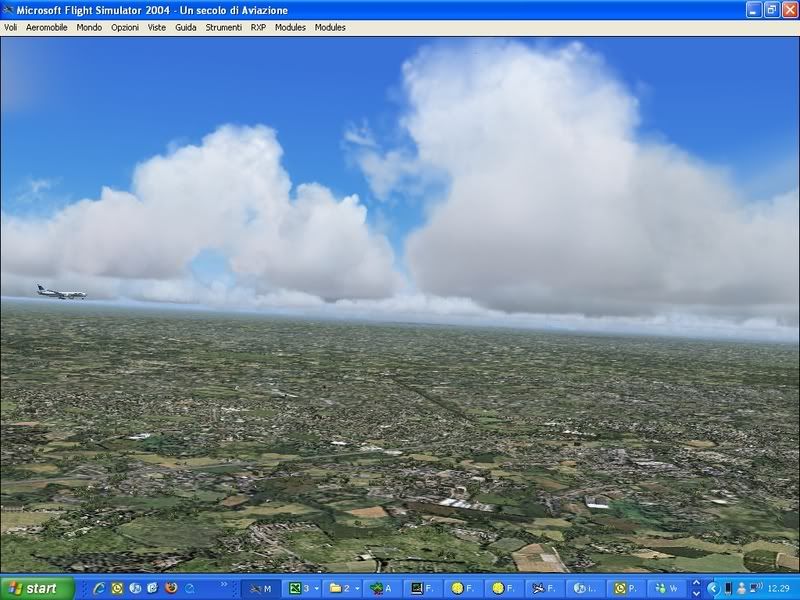Image resolution: width=800 pixels, height=600 pixels.
Task: Open the Voli menu
Action: (10, 28)
